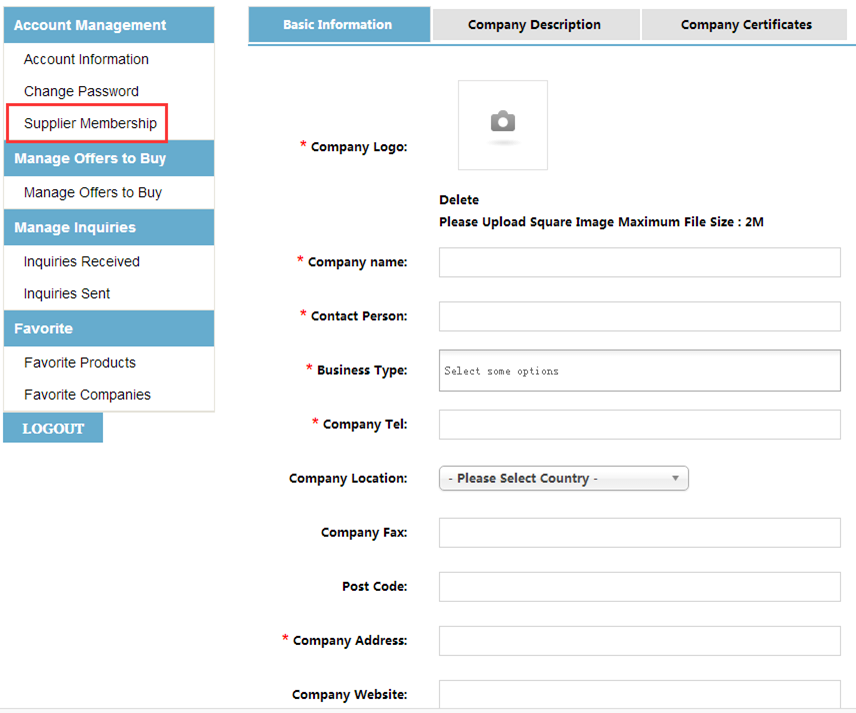Go to Change Password
The image size is (856, 713).
coord(81,91)
